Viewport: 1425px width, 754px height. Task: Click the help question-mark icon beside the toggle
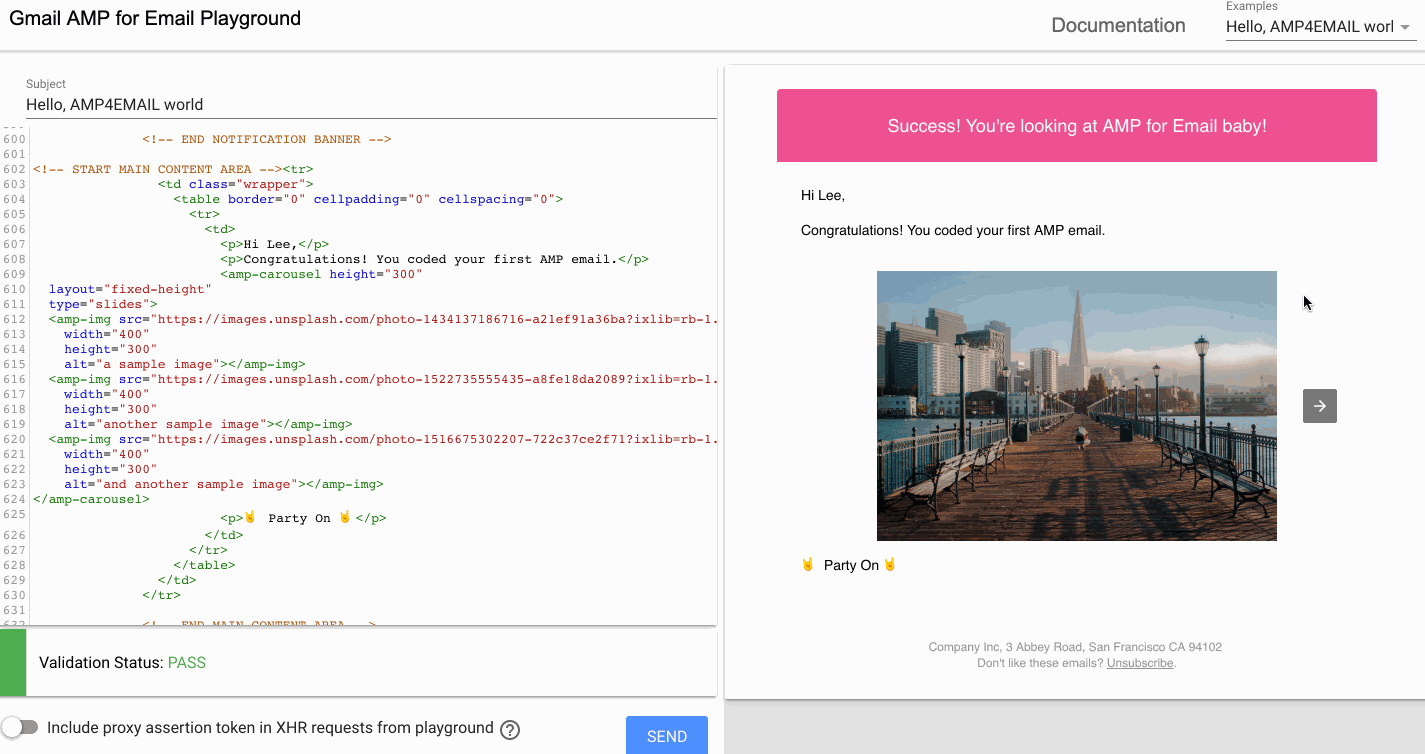(510, 730)
